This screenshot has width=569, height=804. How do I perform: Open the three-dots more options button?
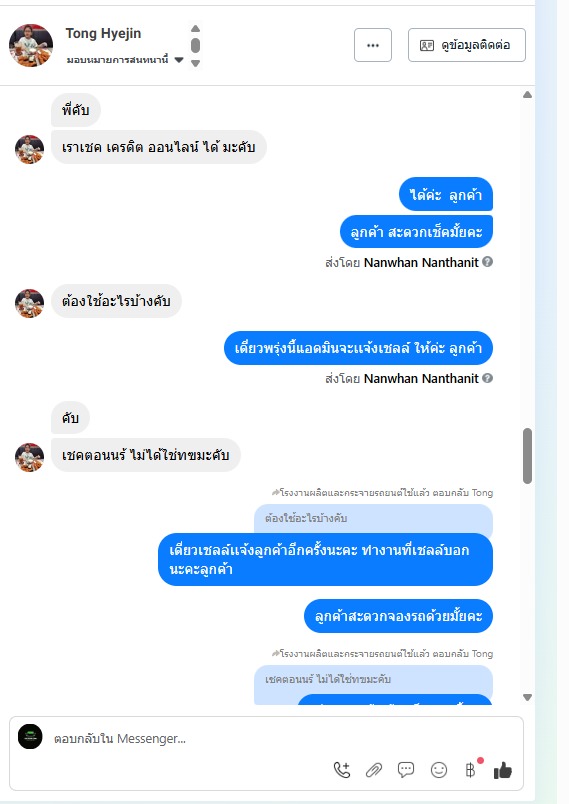coord(373,45)
